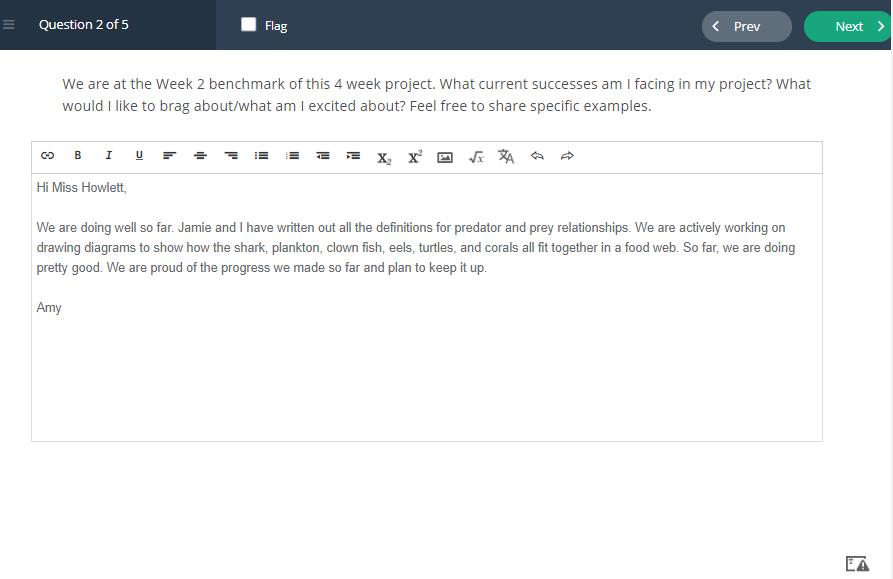
Task: Apply superscript formatting
Action: point(415,157)
